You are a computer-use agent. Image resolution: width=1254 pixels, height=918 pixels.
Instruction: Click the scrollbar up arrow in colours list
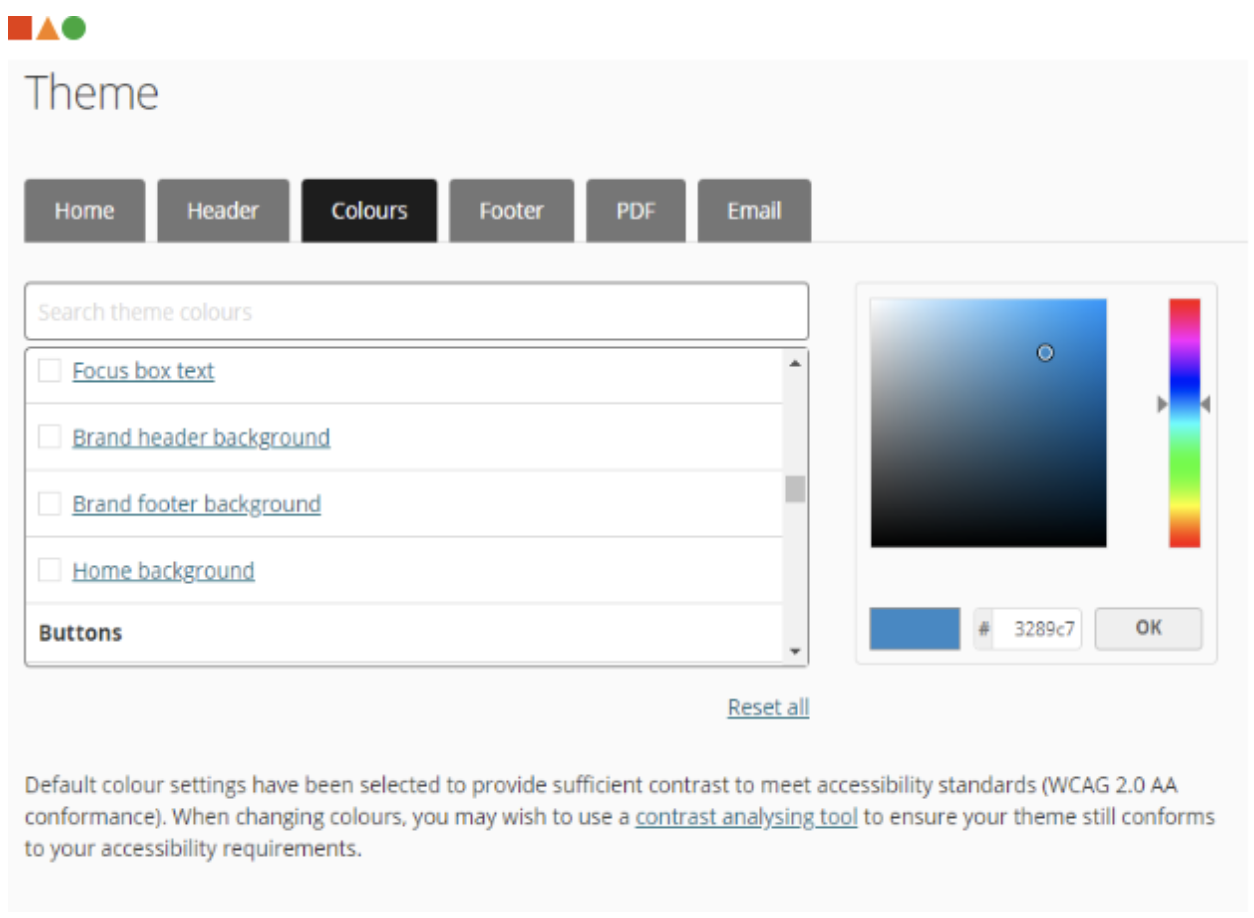793,362
